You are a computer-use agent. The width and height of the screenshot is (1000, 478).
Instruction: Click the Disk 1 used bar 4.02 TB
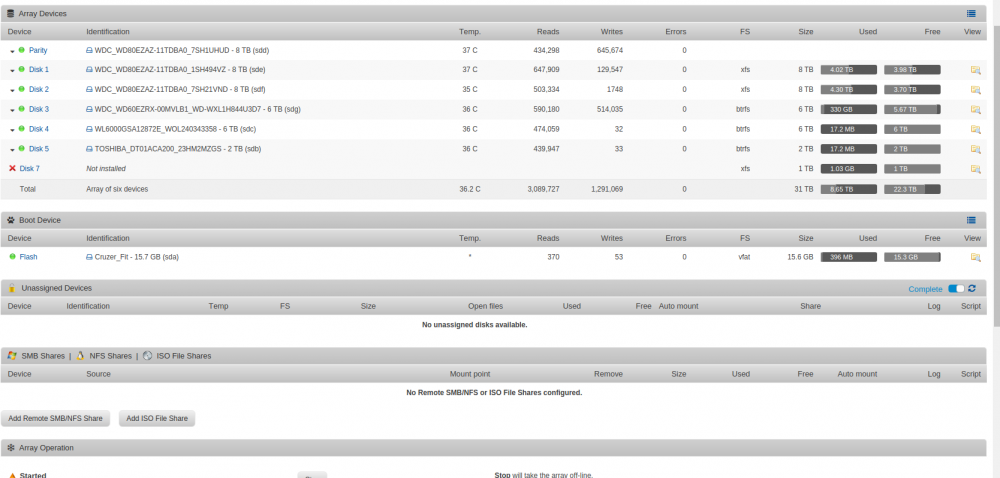click(x=848, y=69)
